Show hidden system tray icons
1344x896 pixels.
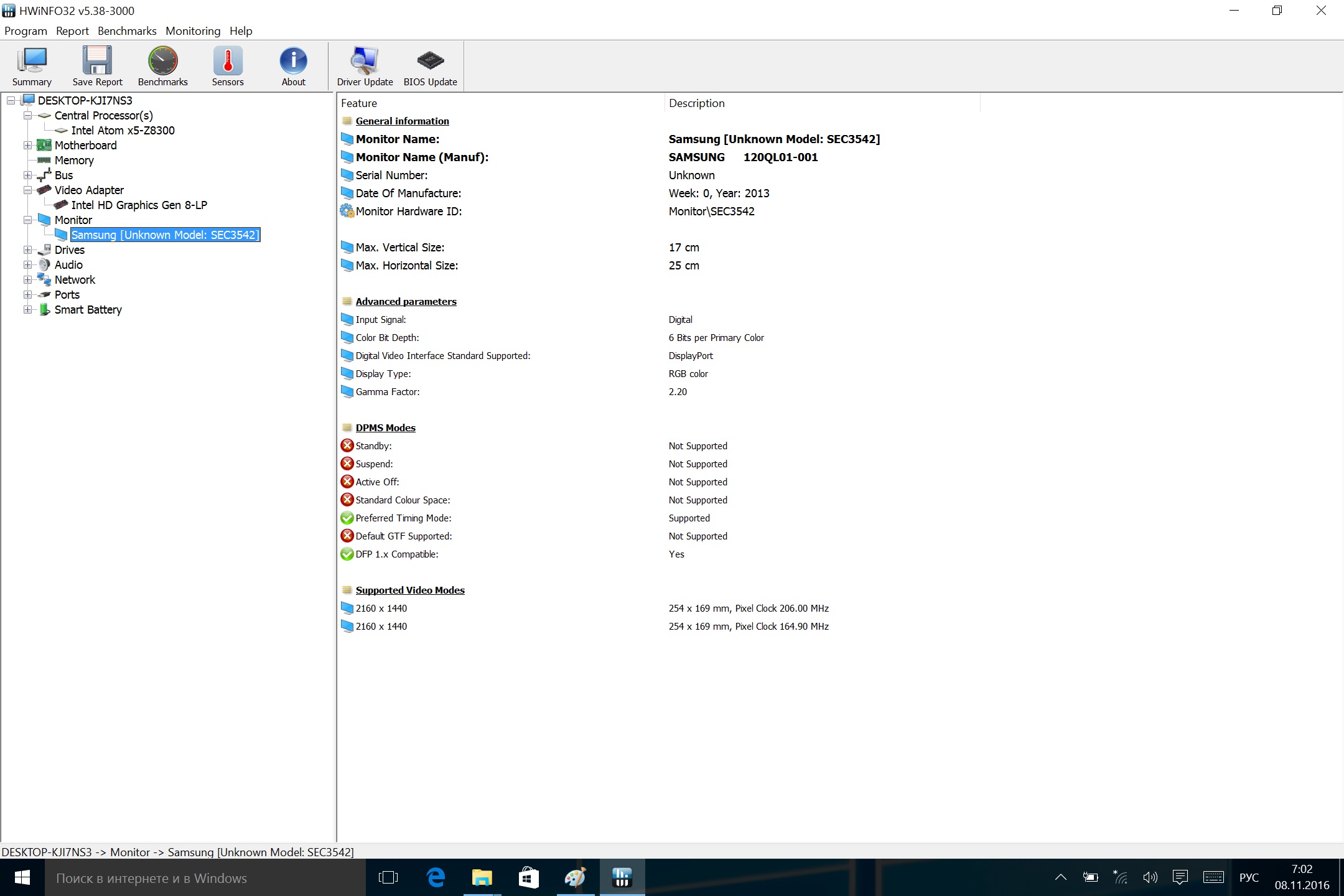(1061, 877)
